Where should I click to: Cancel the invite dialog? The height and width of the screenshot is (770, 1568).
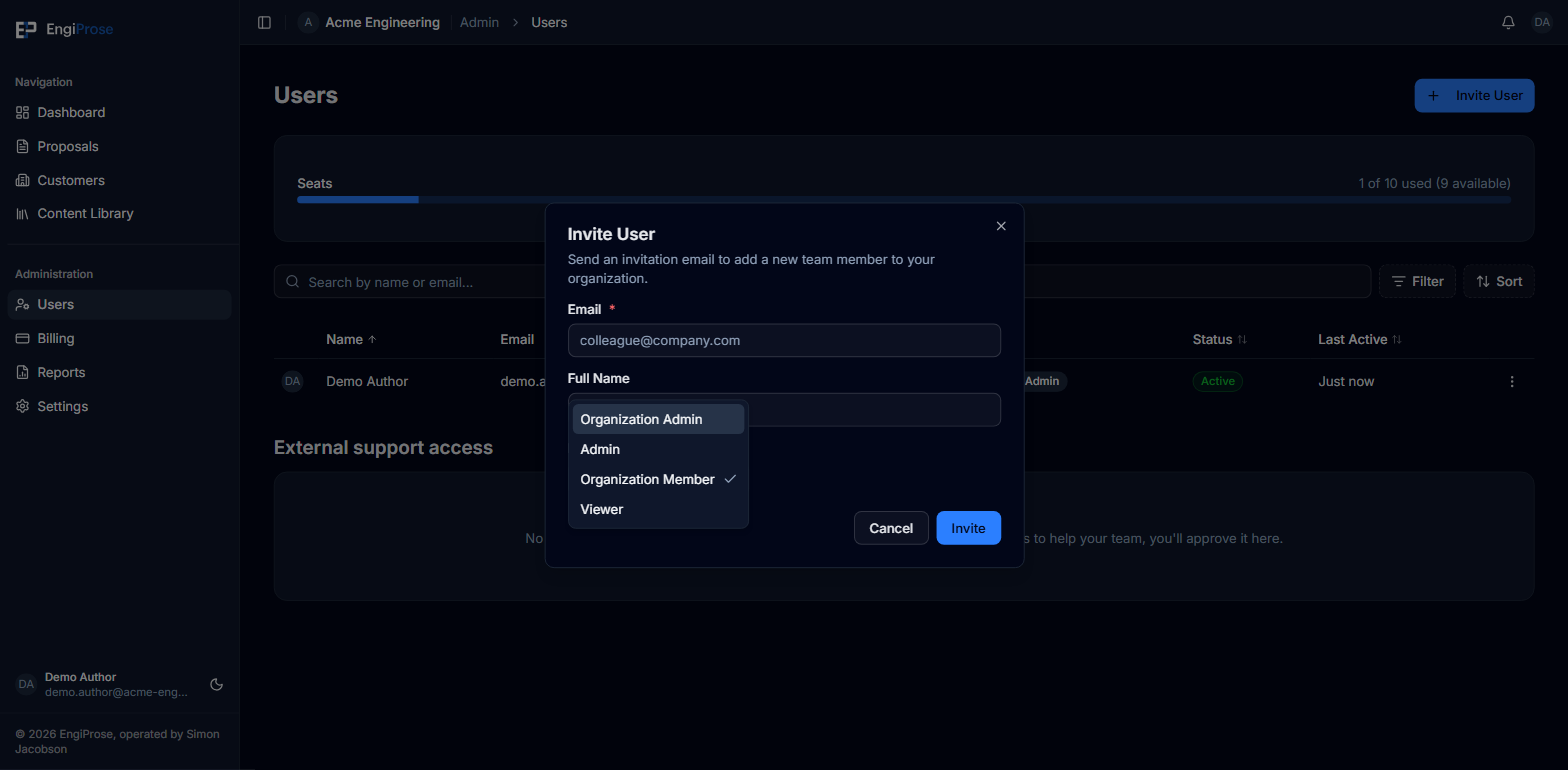pos(891,528)
